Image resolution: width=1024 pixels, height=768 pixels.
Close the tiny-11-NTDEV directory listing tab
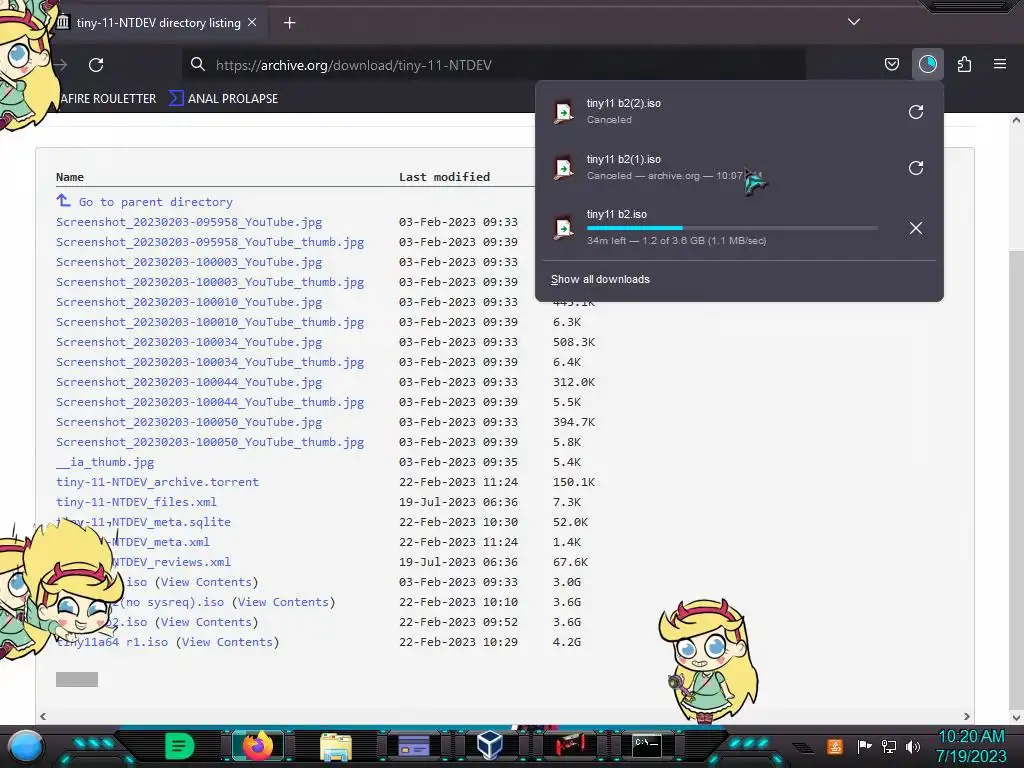(252, 22)
